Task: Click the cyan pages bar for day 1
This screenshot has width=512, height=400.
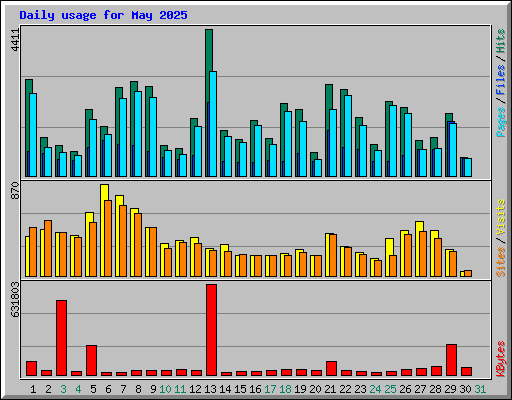Action: pos(33,135)
